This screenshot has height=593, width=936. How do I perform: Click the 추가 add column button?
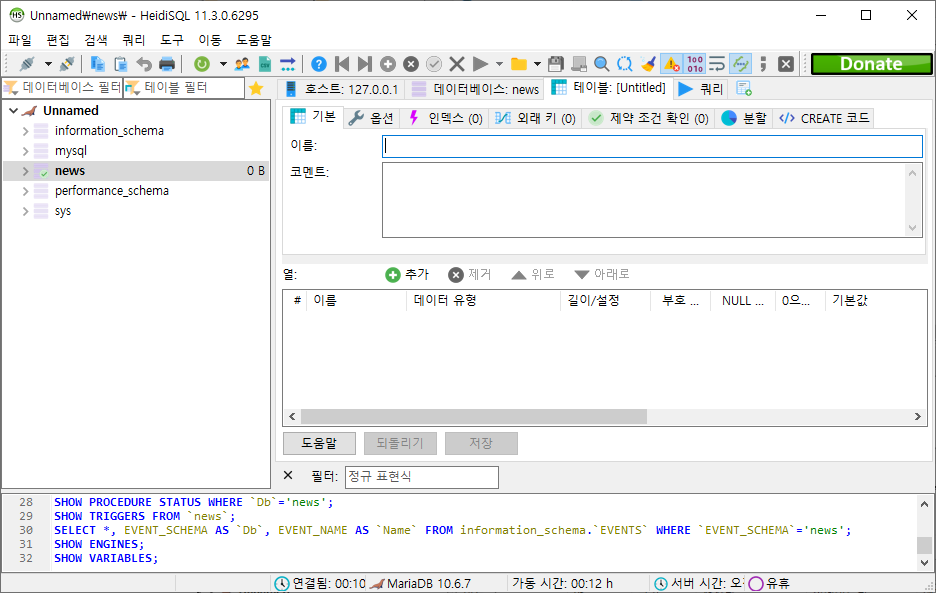[x=407, y=274]
